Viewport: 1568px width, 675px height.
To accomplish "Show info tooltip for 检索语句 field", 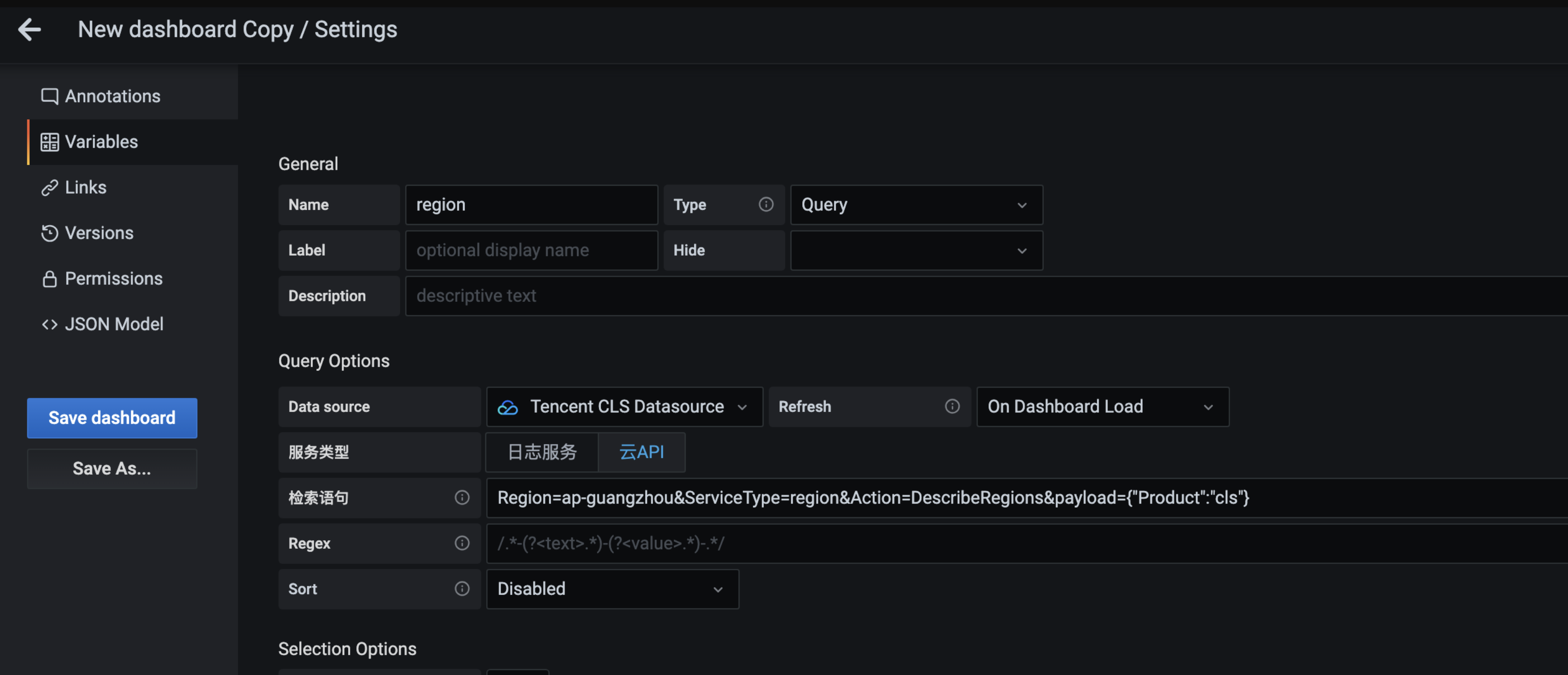I will tap(462, 498).
